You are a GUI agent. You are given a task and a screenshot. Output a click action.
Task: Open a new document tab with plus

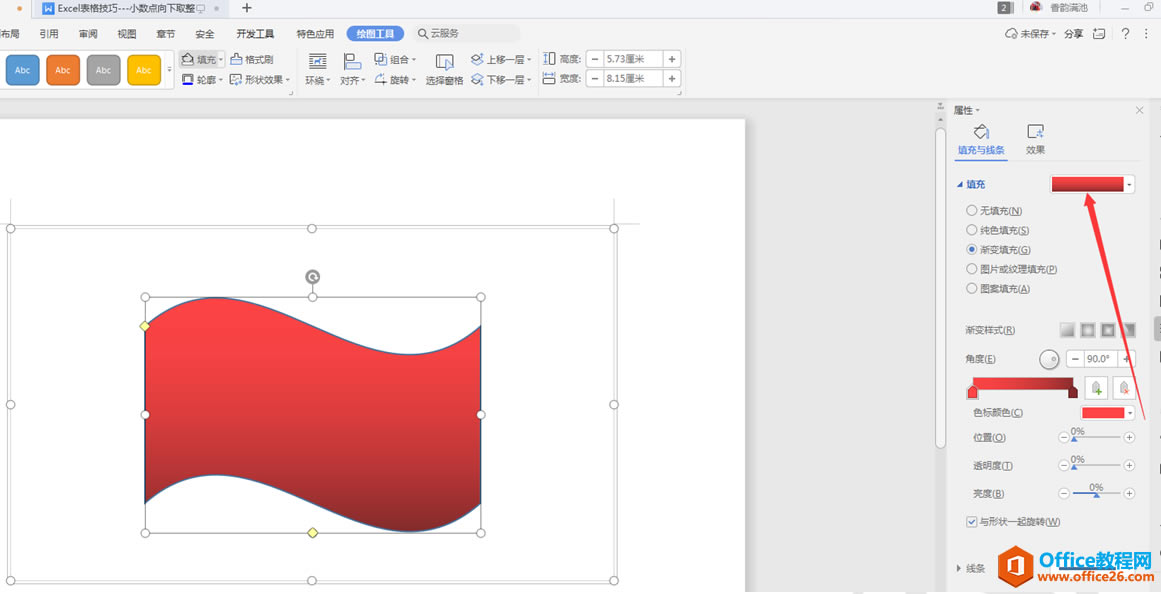[x=247, y=8]
